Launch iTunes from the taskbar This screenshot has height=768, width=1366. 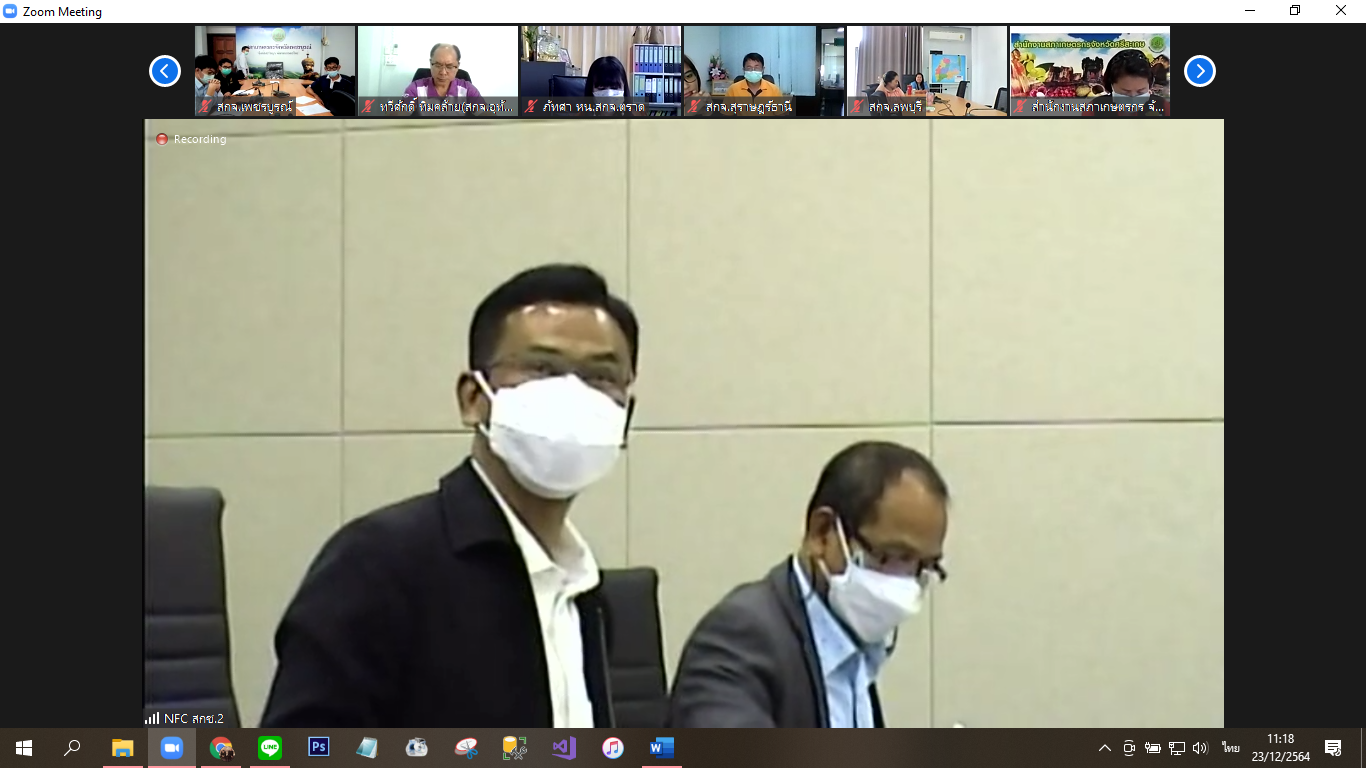pyautogui.click(x=613, y=747)
